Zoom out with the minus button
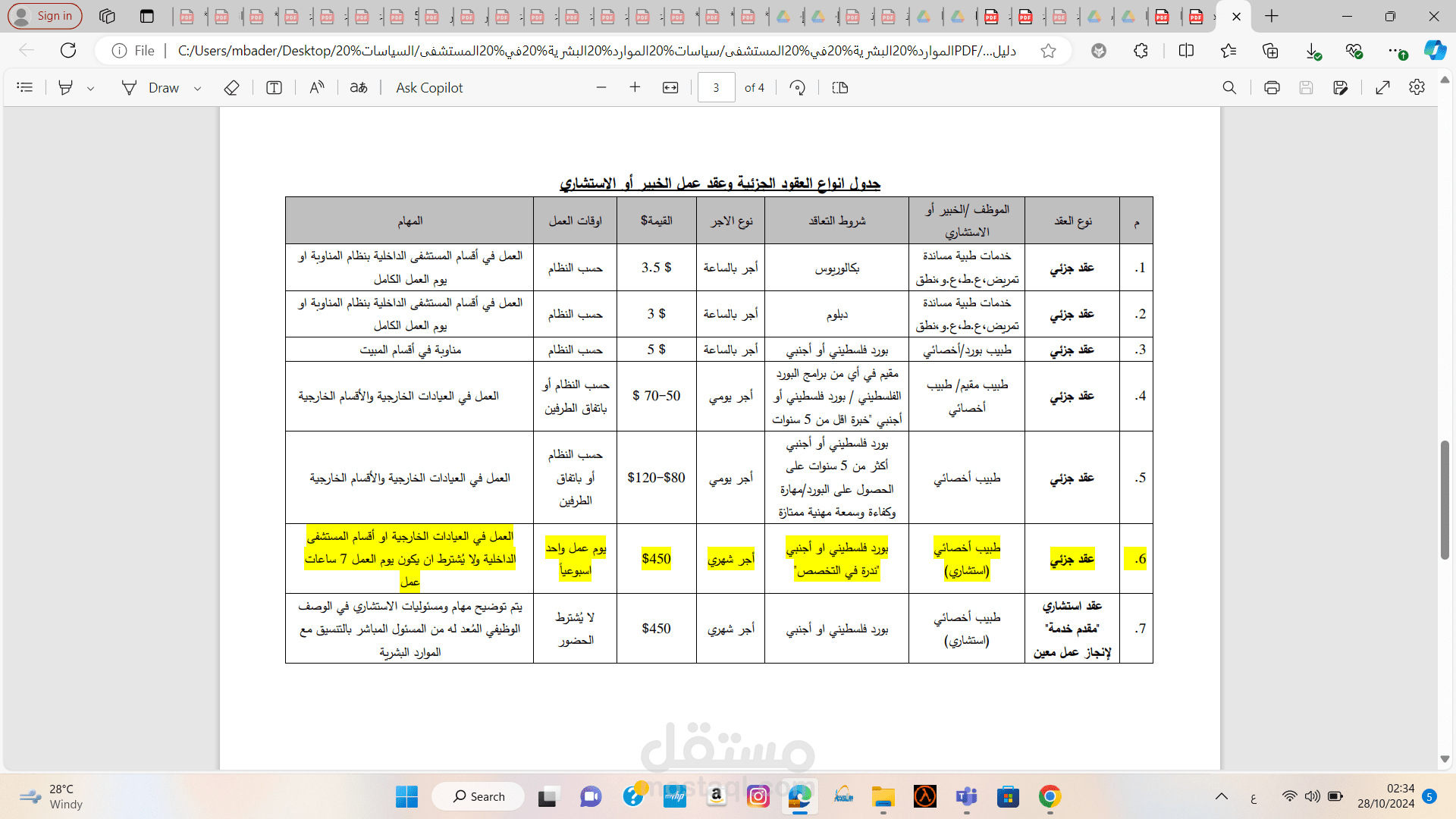The height and width of the screenshot is (819, 1456). (601, 88)
